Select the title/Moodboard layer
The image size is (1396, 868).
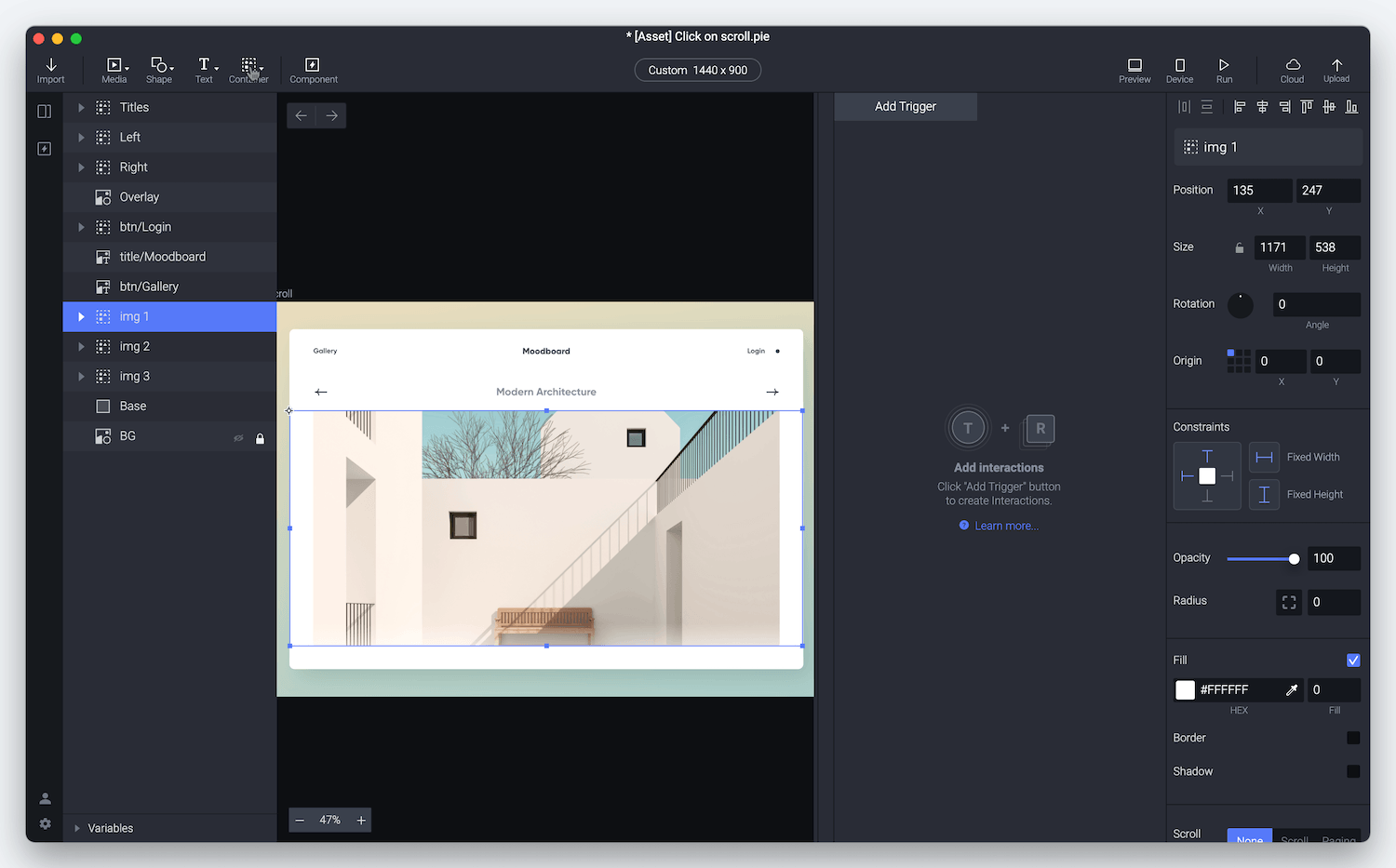[169, 257]
